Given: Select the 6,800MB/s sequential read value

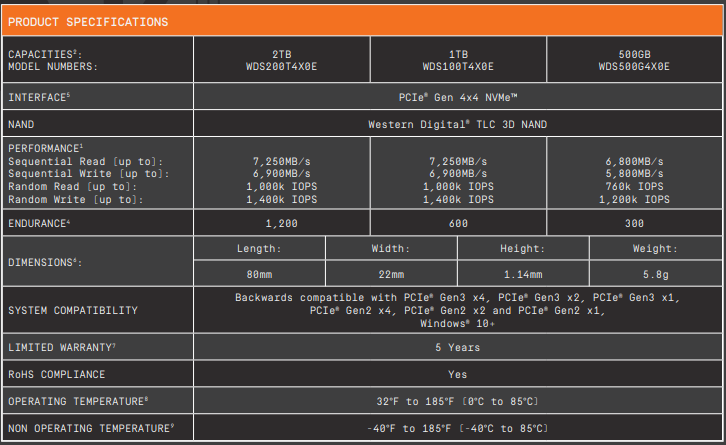Looking at the screenshot, I should click(x=634, y=161).
